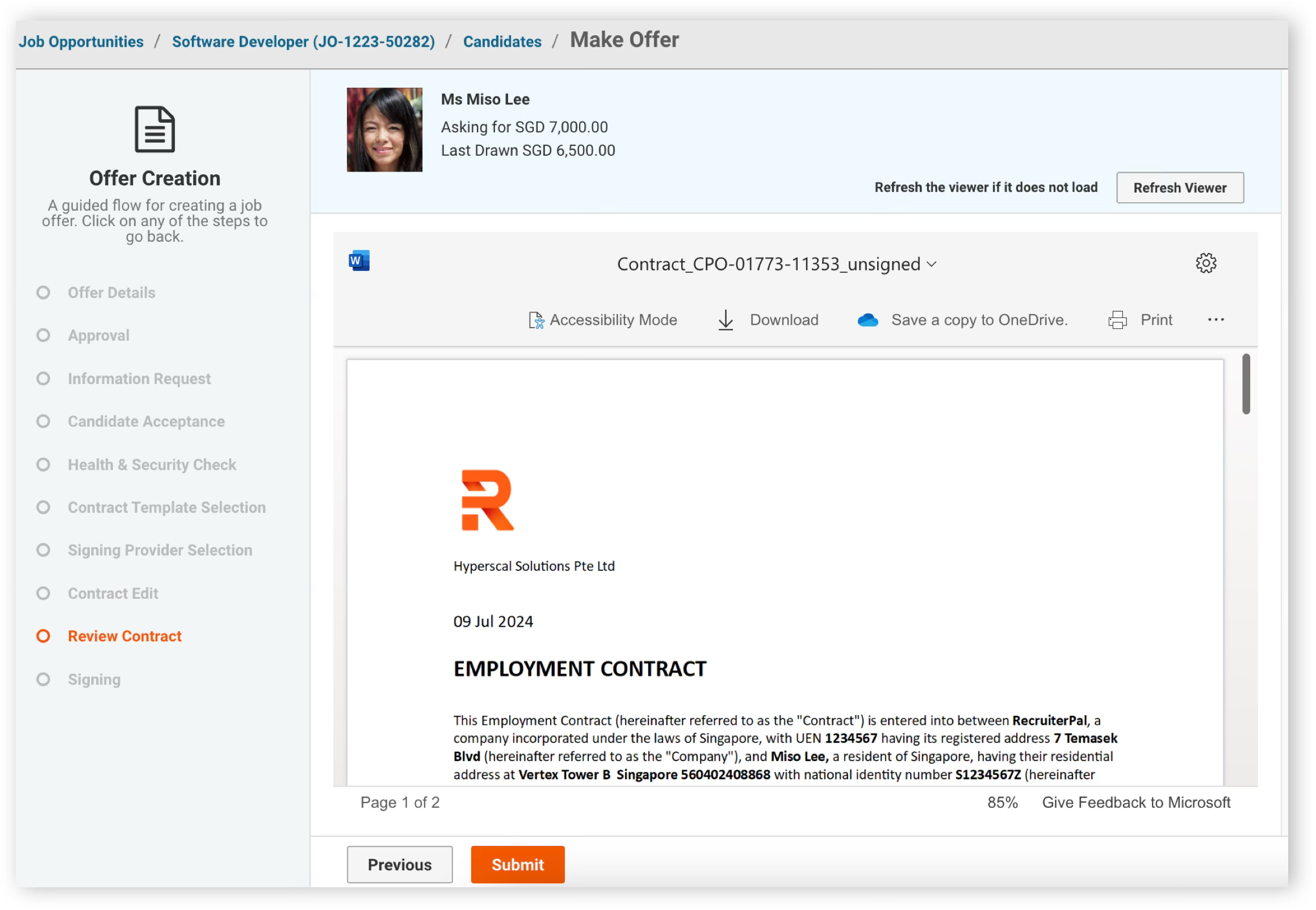
Task: Click the Make Offer page title
Action: point(625,40)
